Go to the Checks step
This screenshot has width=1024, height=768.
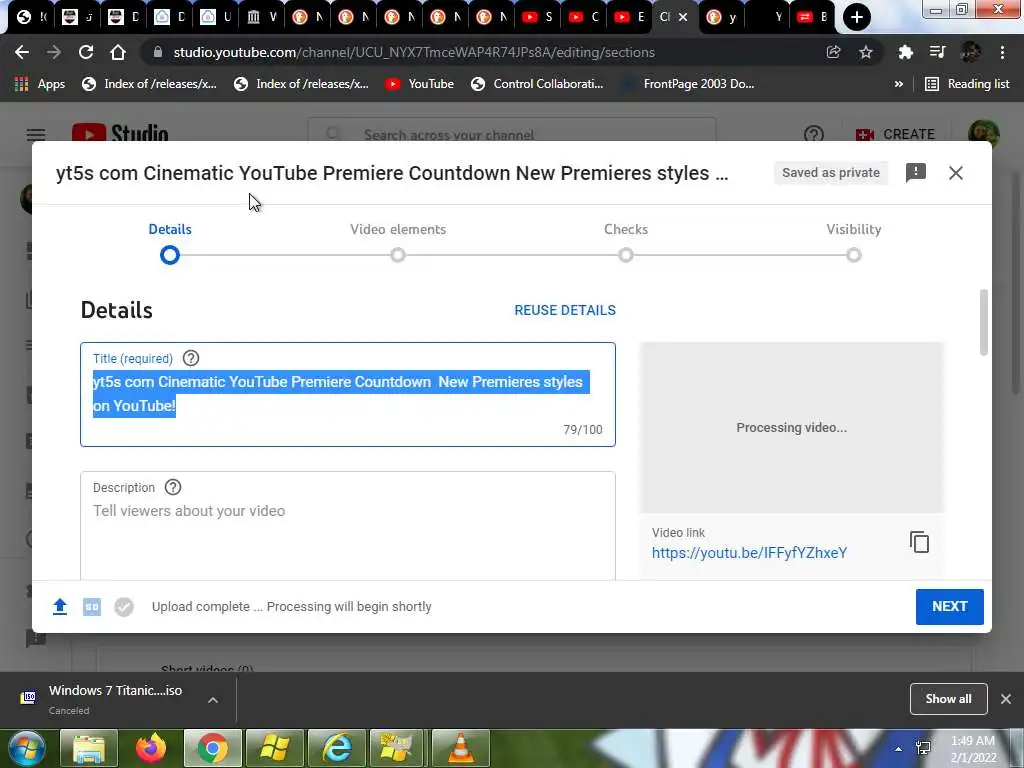626,229
